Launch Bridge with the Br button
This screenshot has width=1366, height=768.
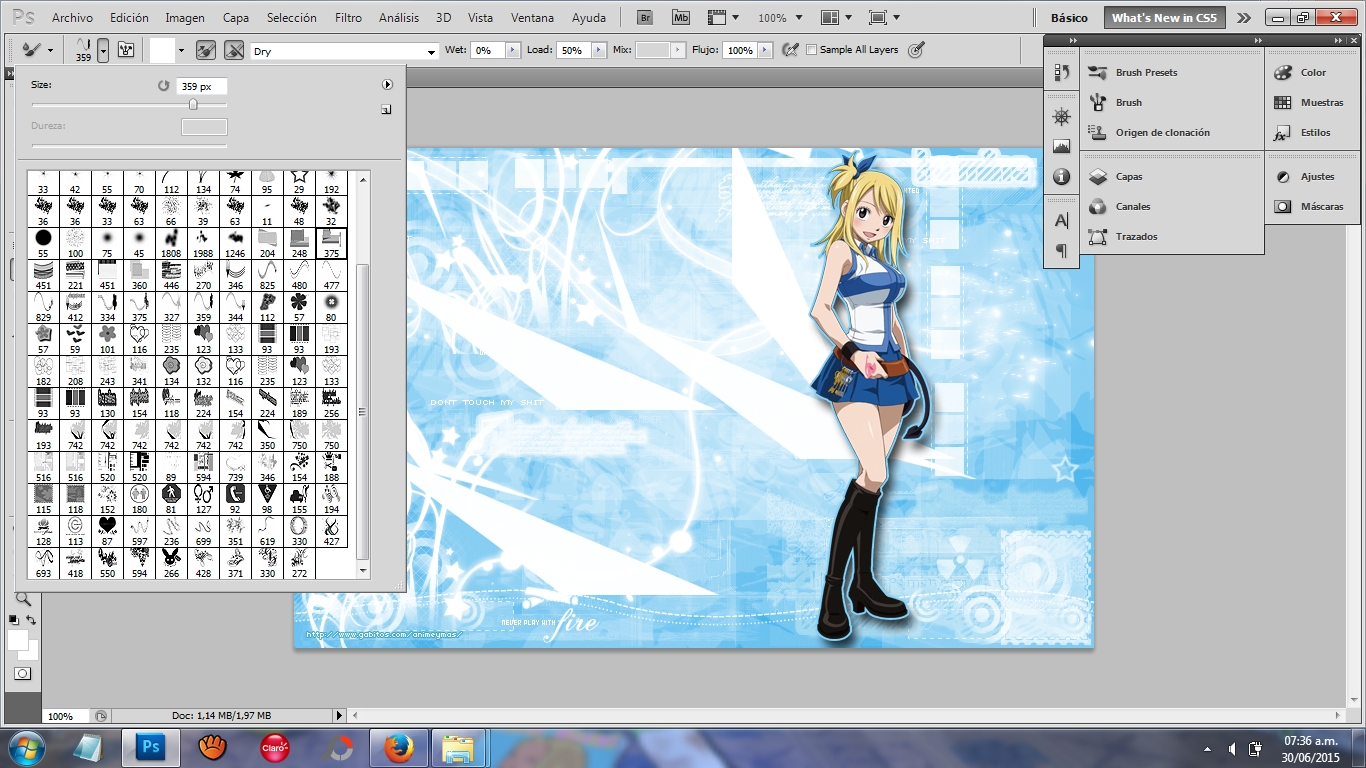(x=646, y=18)
